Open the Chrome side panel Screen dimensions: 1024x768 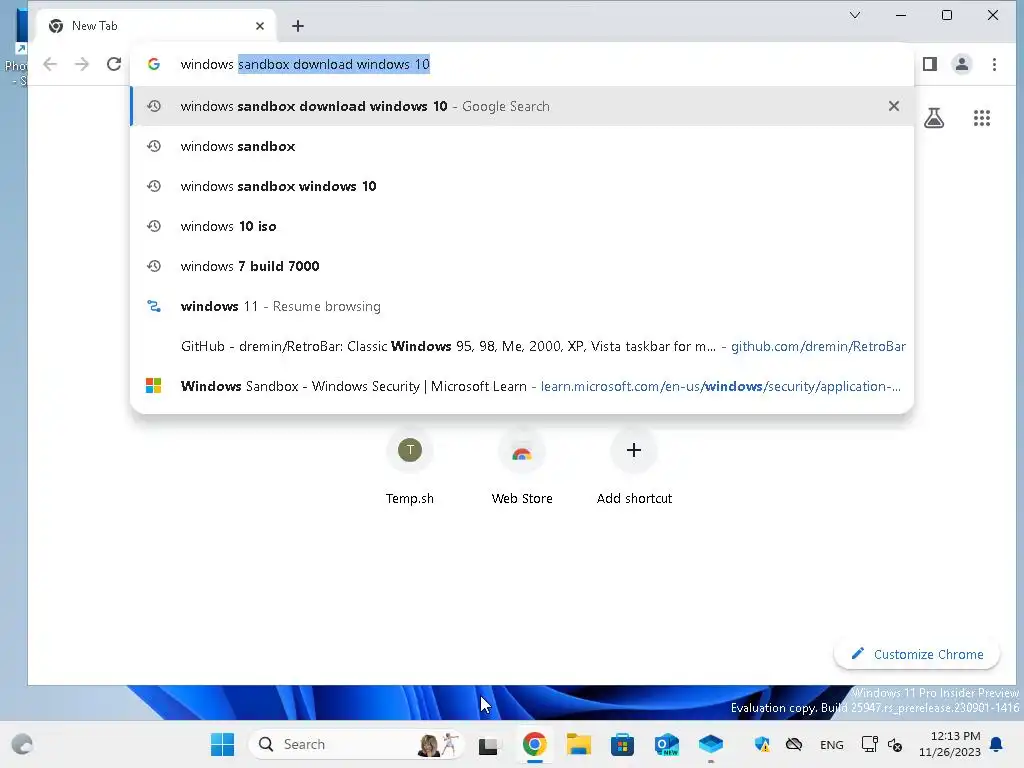(x=930, y=64)
